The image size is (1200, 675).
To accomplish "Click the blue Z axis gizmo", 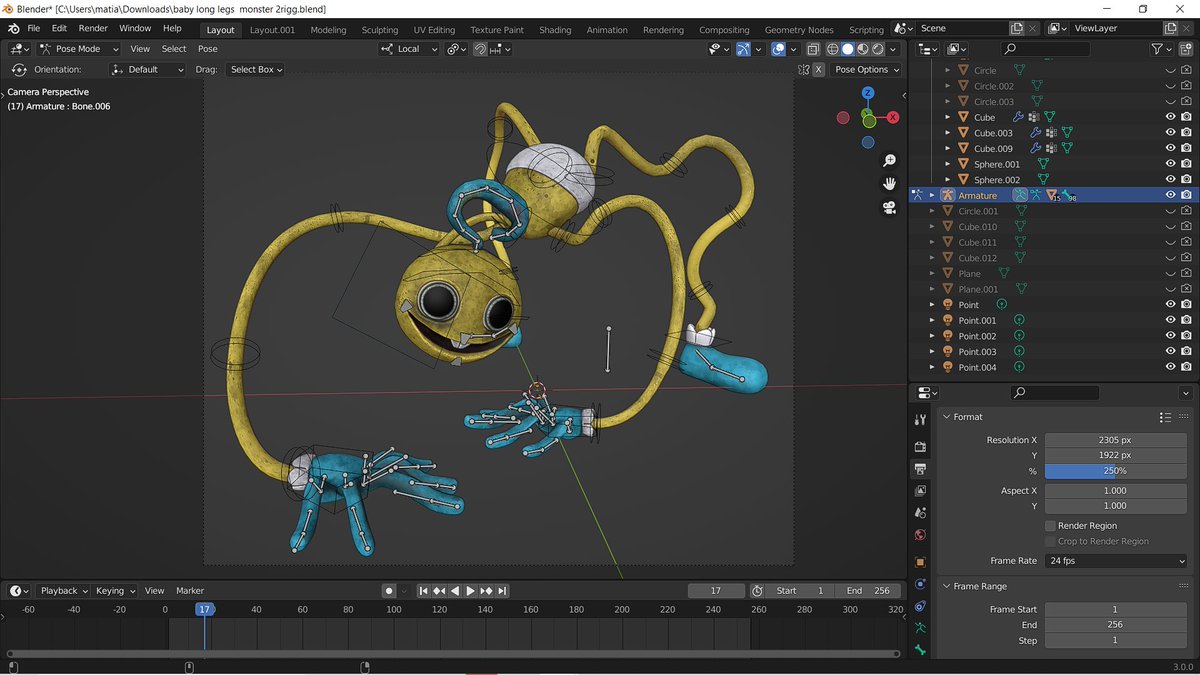I will [x=868, y=93].
